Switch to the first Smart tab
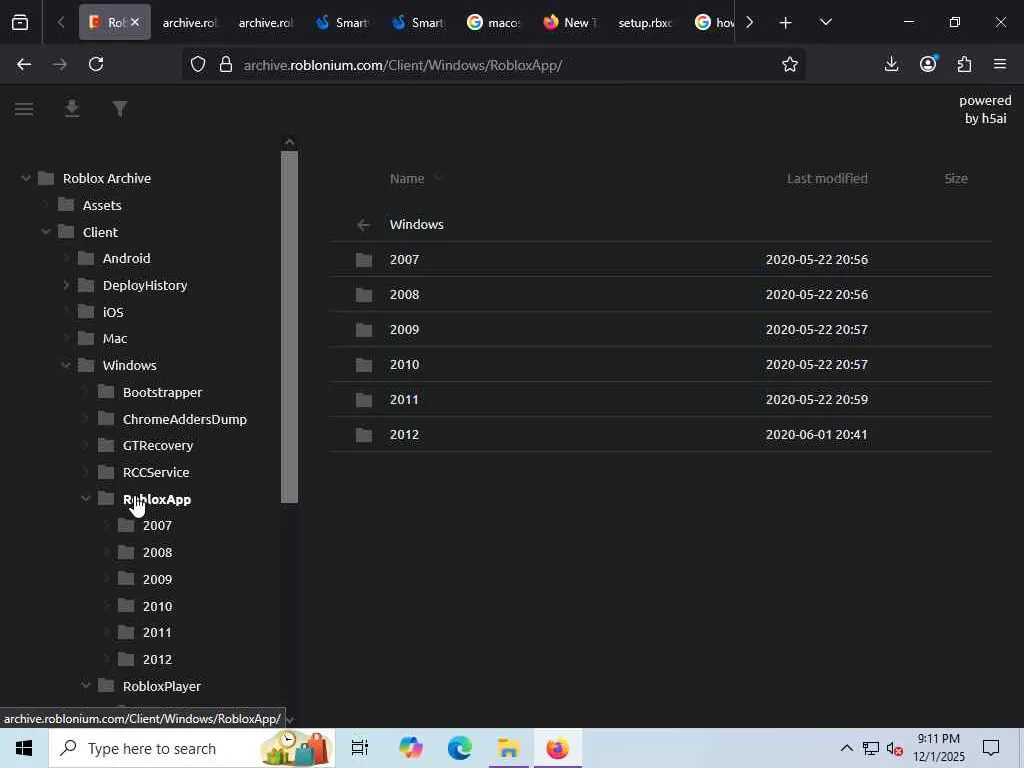Viewport: 1024px width, 768px height. coord(342,23)
